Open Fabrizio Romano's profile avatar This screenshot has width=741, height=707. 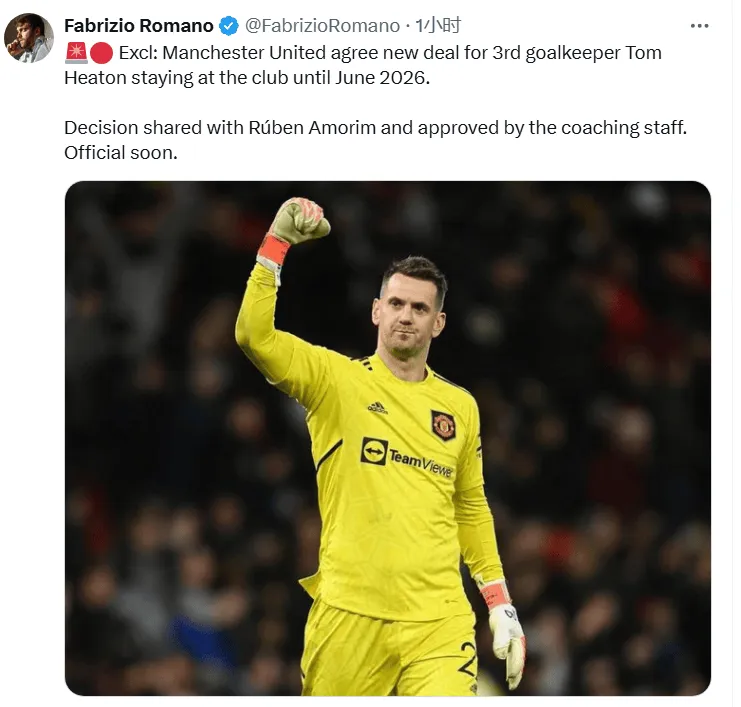(29, 37)
